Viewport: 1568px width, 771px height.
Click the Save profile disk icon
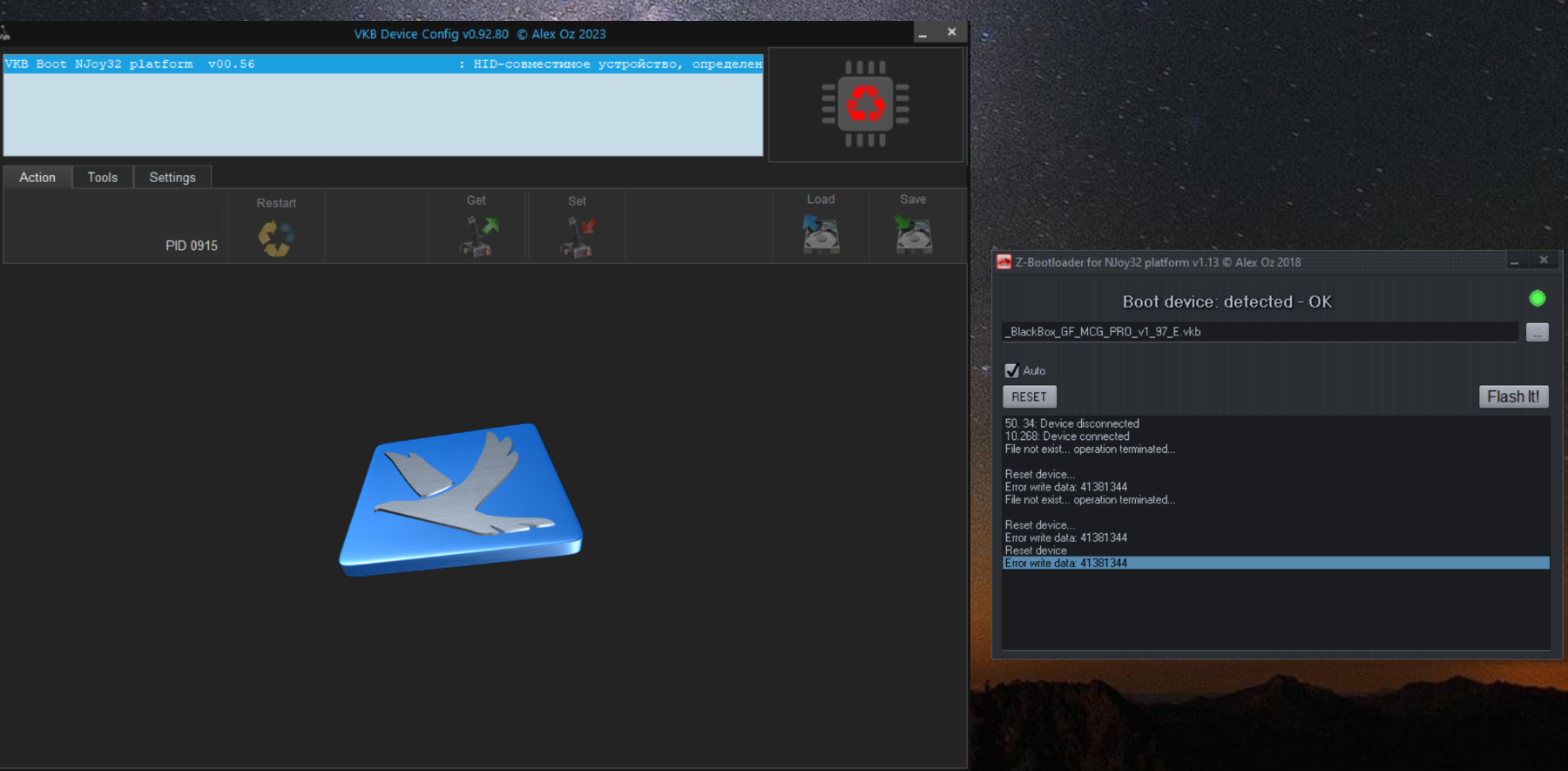pyautogui.click(x=914, y=234)
